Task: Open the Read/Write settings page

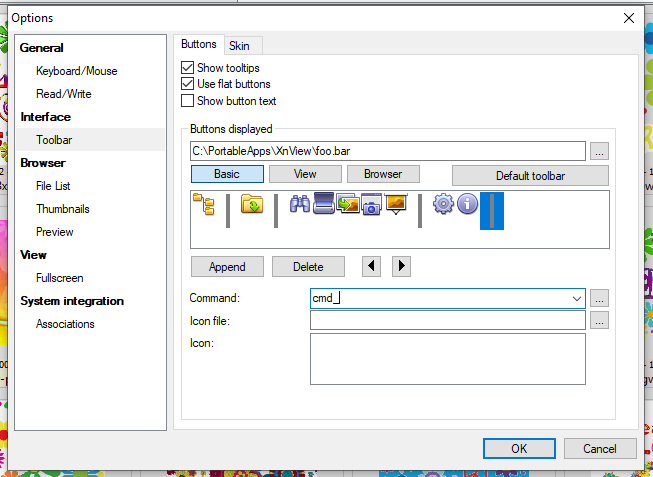Action: tap(64, 94)
